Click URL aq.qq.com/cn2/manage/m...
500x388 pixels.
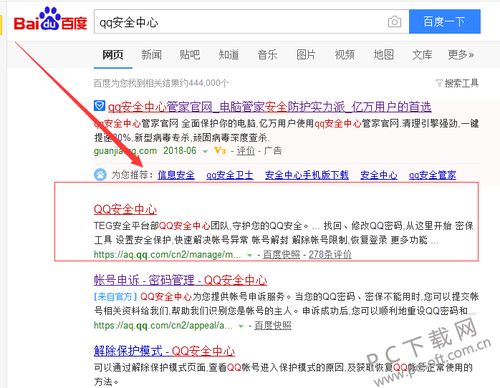click(167, 255)
